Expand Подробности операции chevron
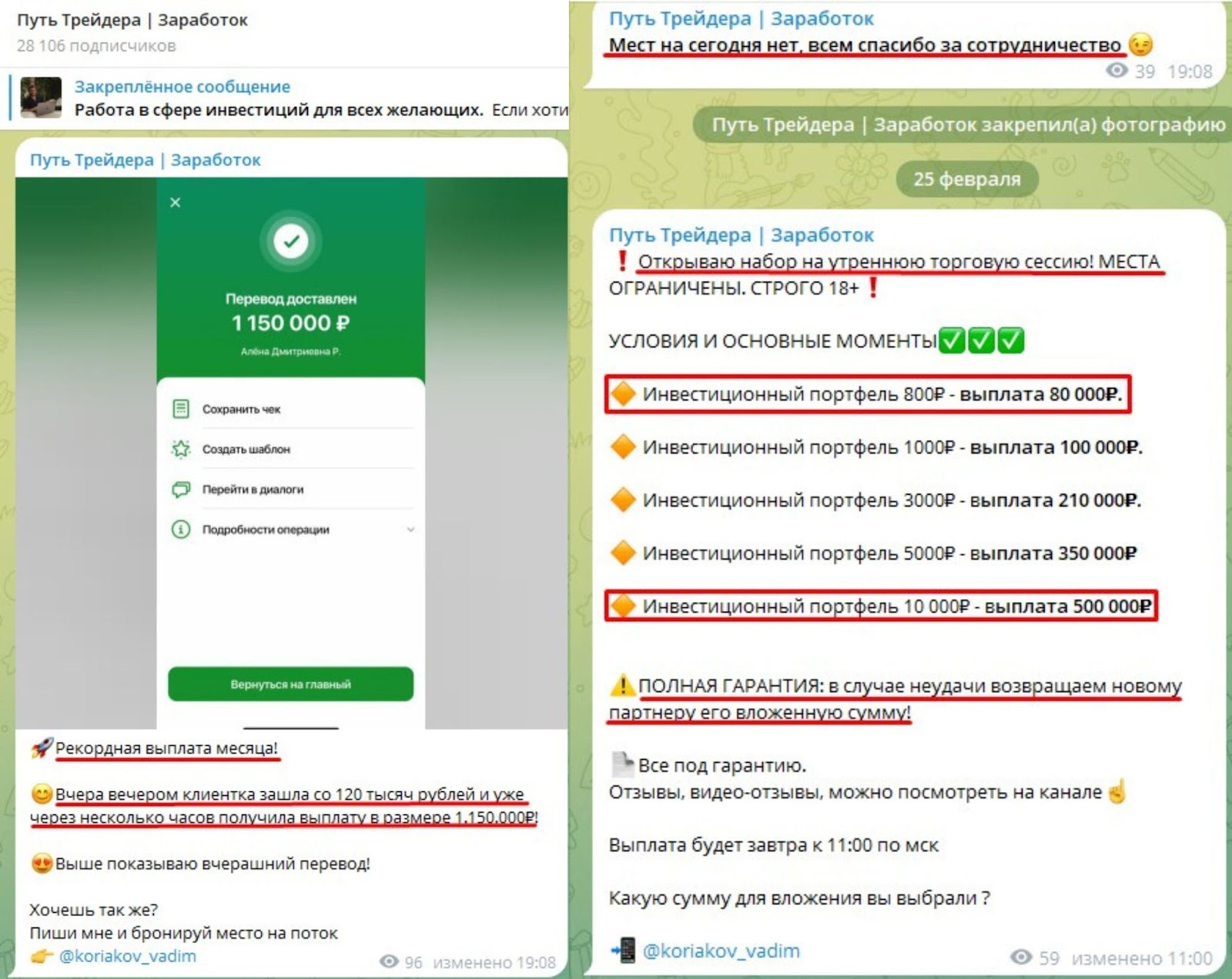Image resolution: width=1232 pixels, height=979 pixels. [410, 530]
